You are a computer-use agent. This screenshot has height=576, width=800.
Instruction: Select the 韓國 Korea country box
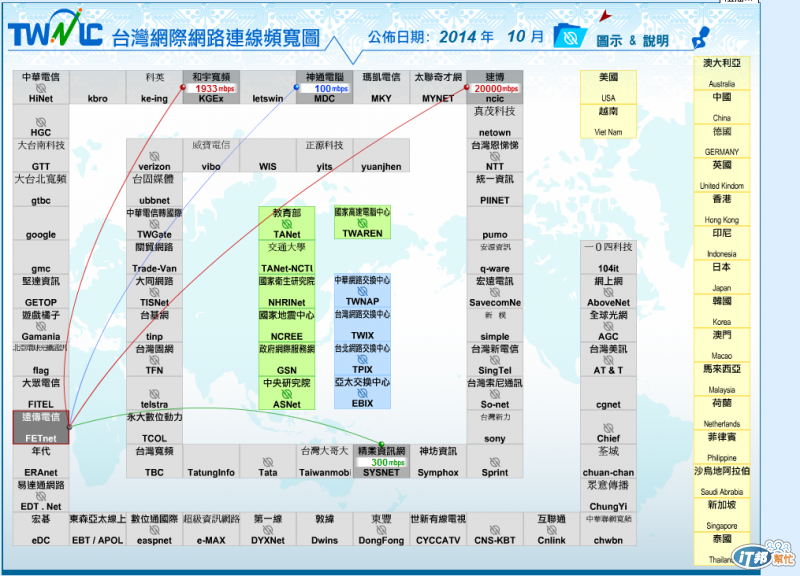(x=722, y=311)
